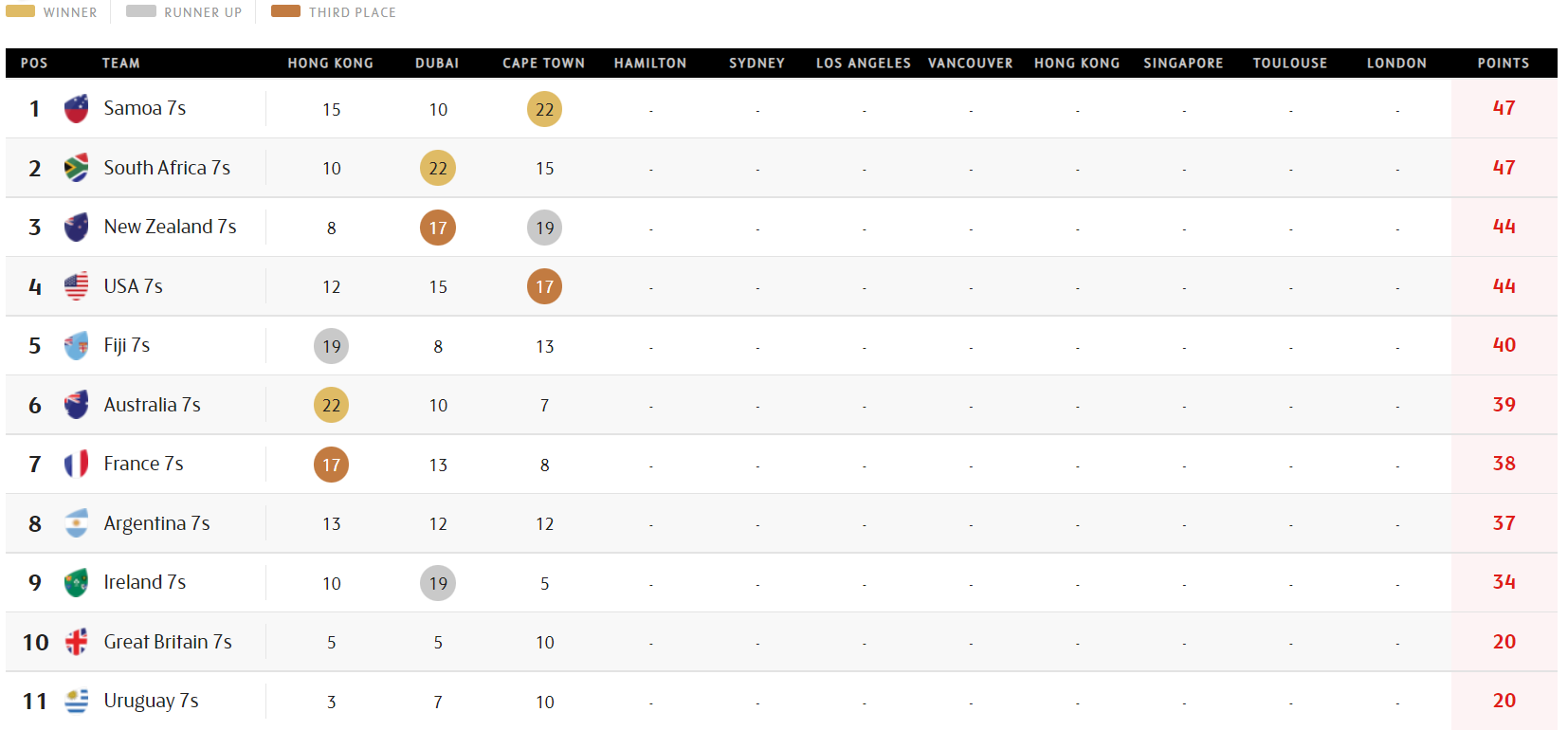Click the Argentina 7s flag icon

[76, 523]
